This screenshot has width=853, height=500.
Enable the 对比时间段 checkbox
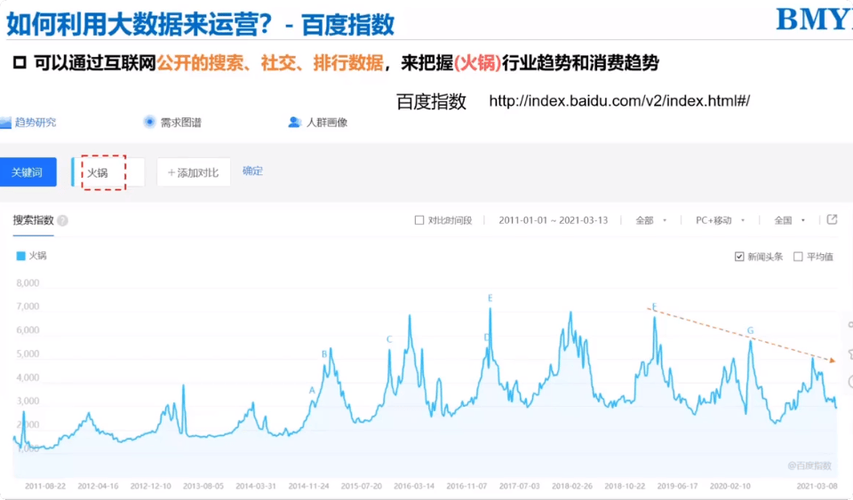(419, 220)
